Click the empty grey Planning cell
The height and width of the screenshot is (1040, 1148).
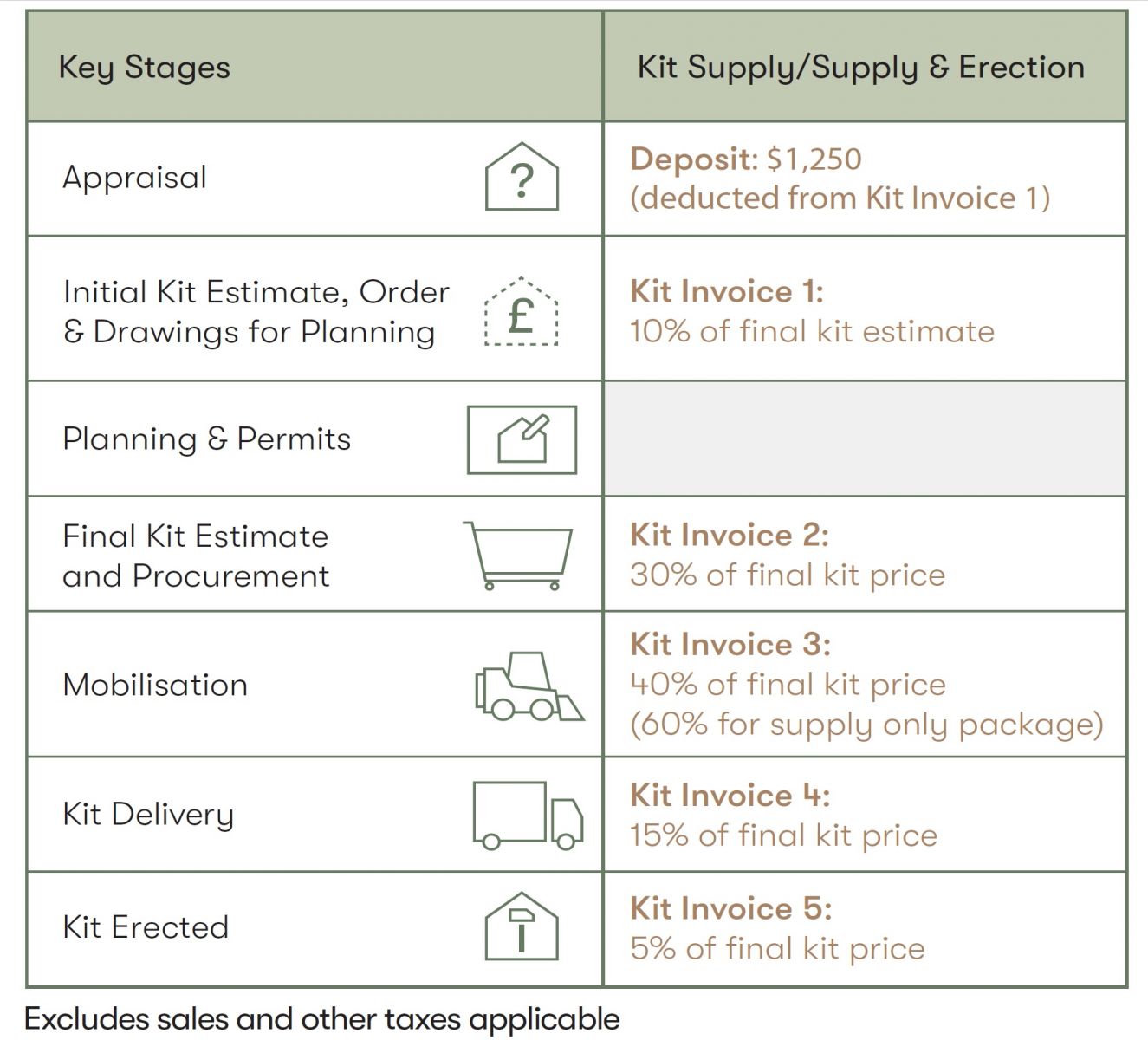click(x=866, y=439)
